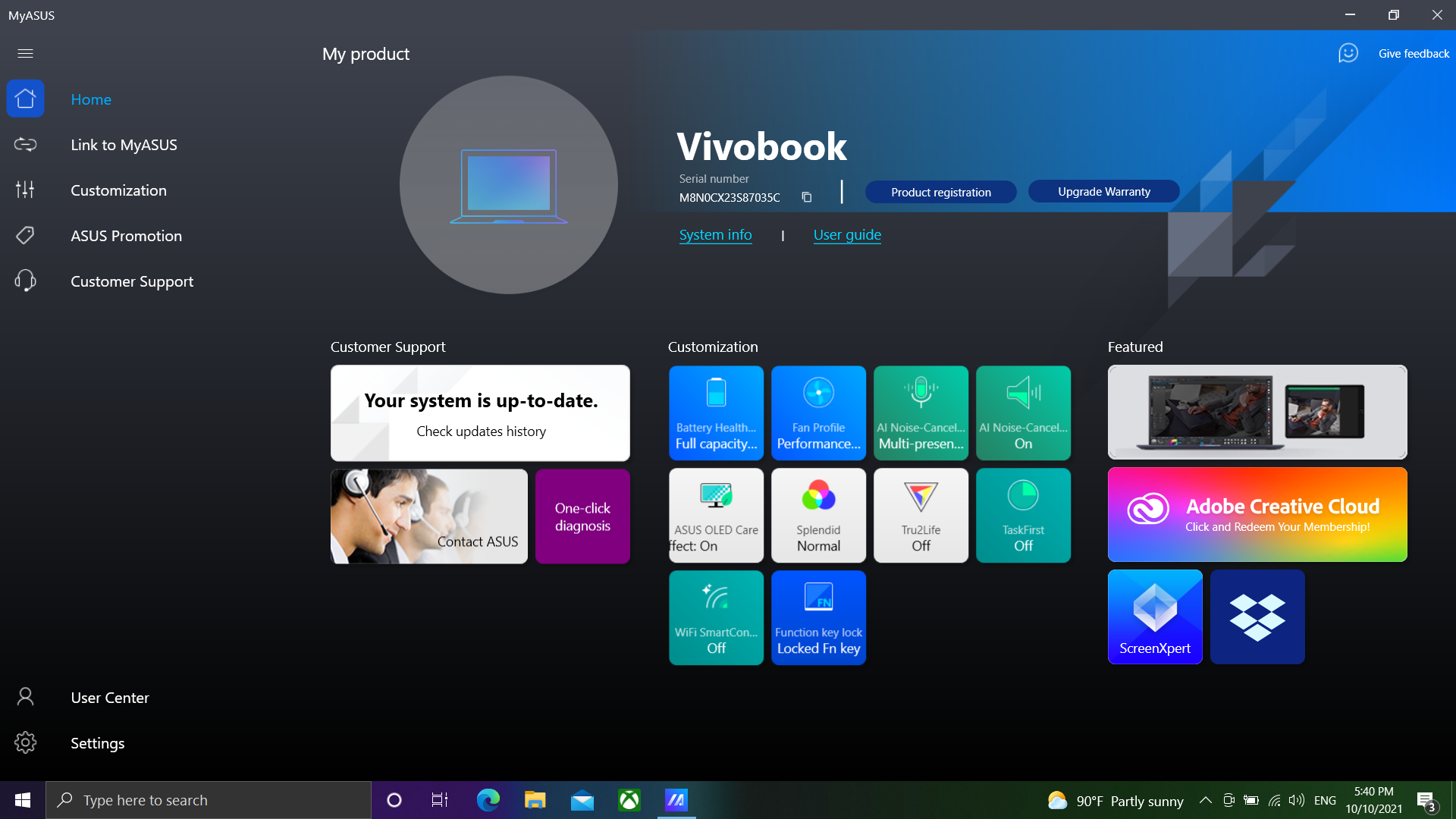Click MyASUS taskbar icon
Image resolution: width=1456 pixels, height=819 pixels.
pyautogui.click(x=676, y=800)
